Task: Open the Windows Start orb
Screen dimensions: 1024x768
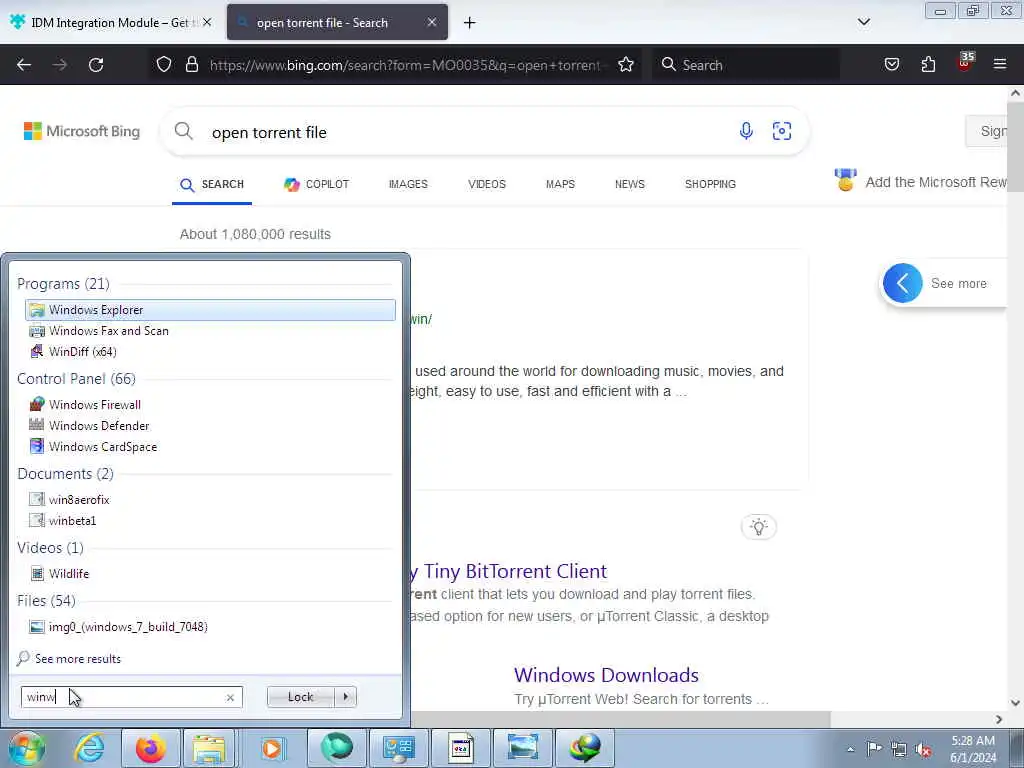Action: tap(26, 748)
